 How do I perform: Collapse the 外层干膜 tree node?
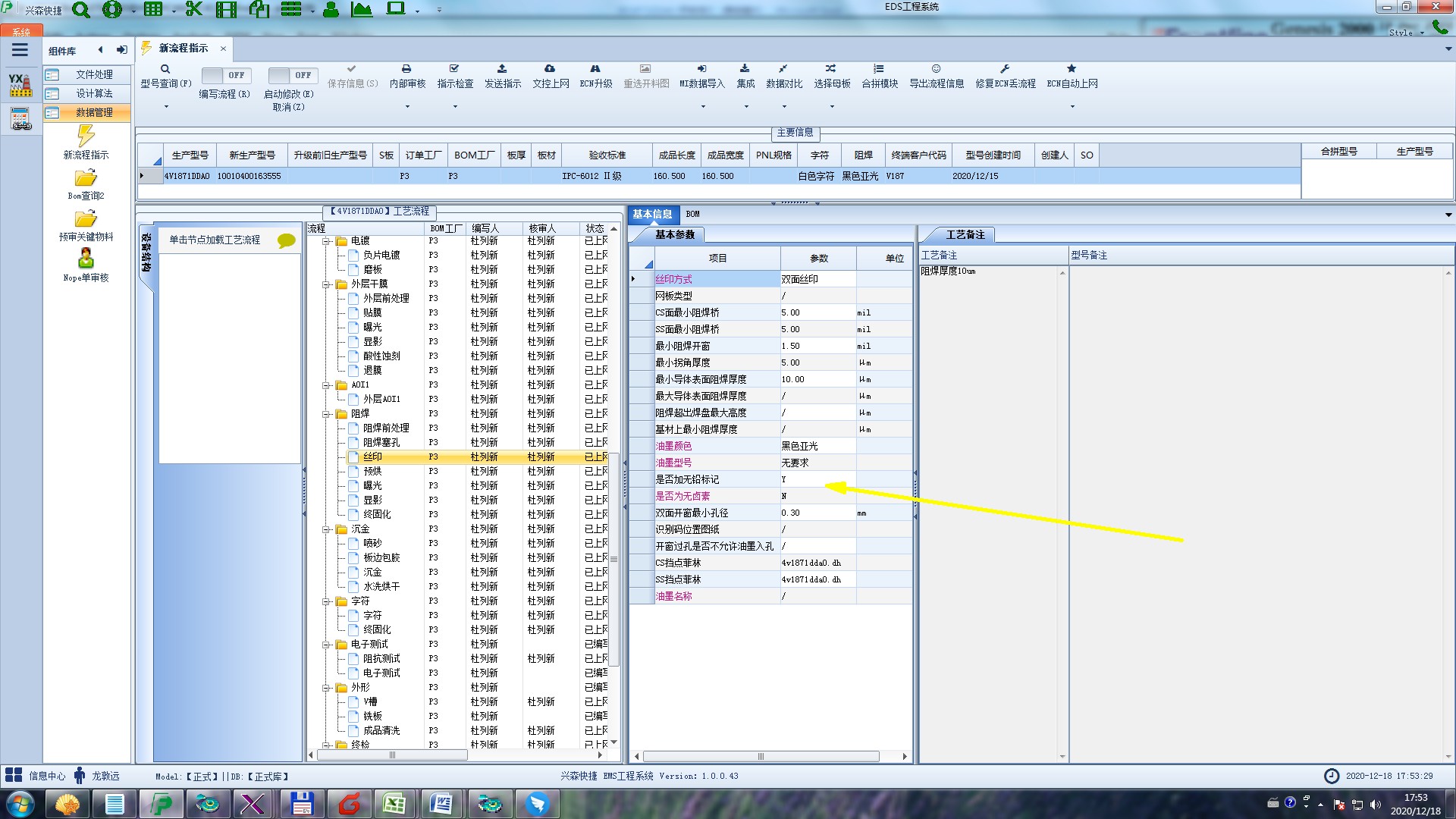coord(327,284)
